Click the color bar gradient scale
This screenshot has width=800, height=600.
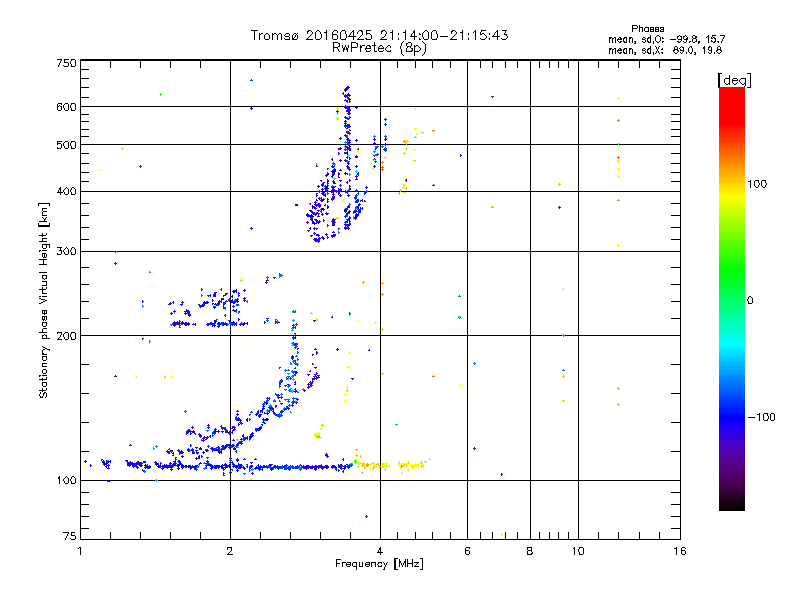[732, 298]
